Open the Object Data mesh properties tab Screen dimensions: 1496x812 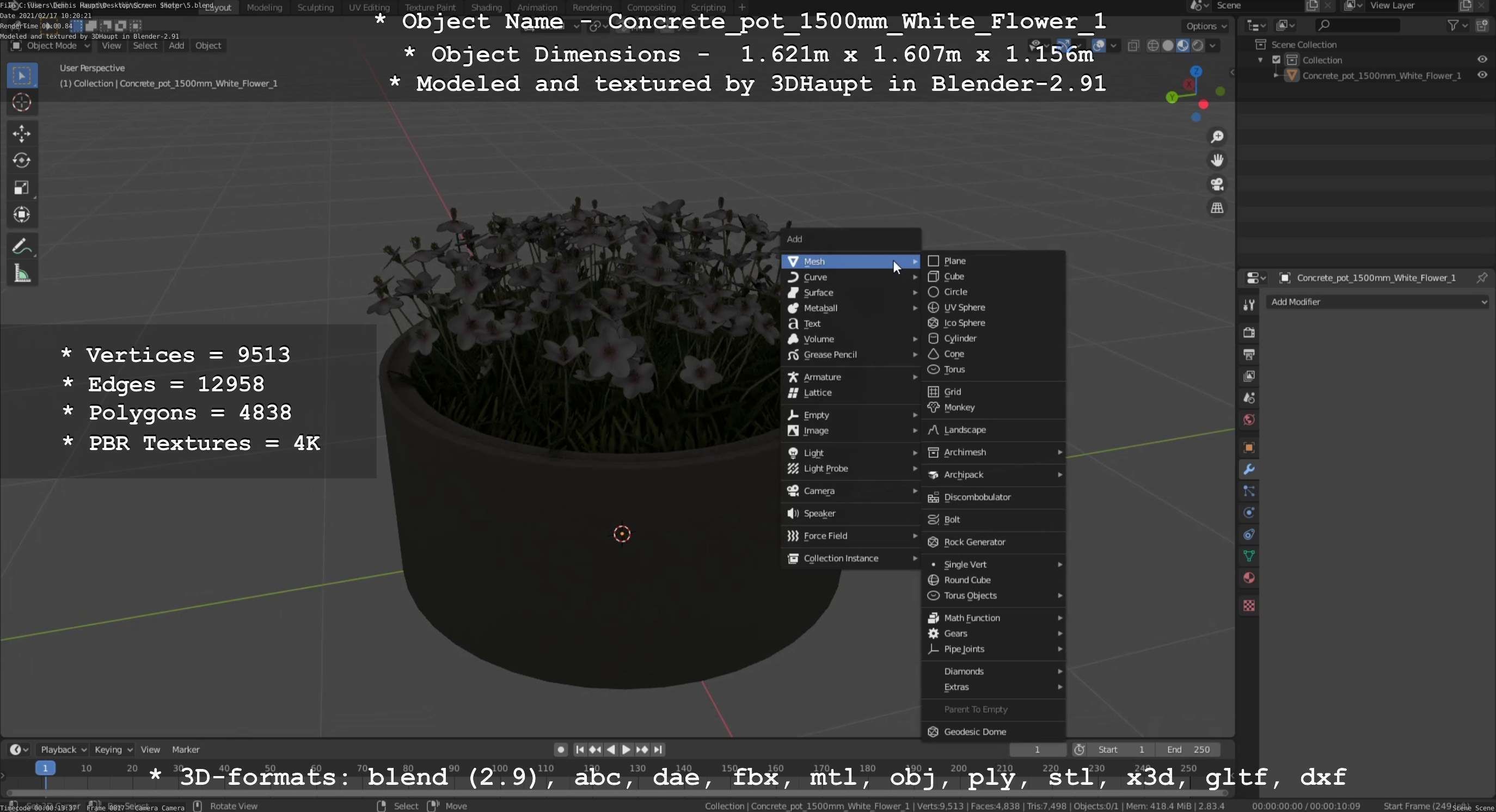tap(1249, 556)
